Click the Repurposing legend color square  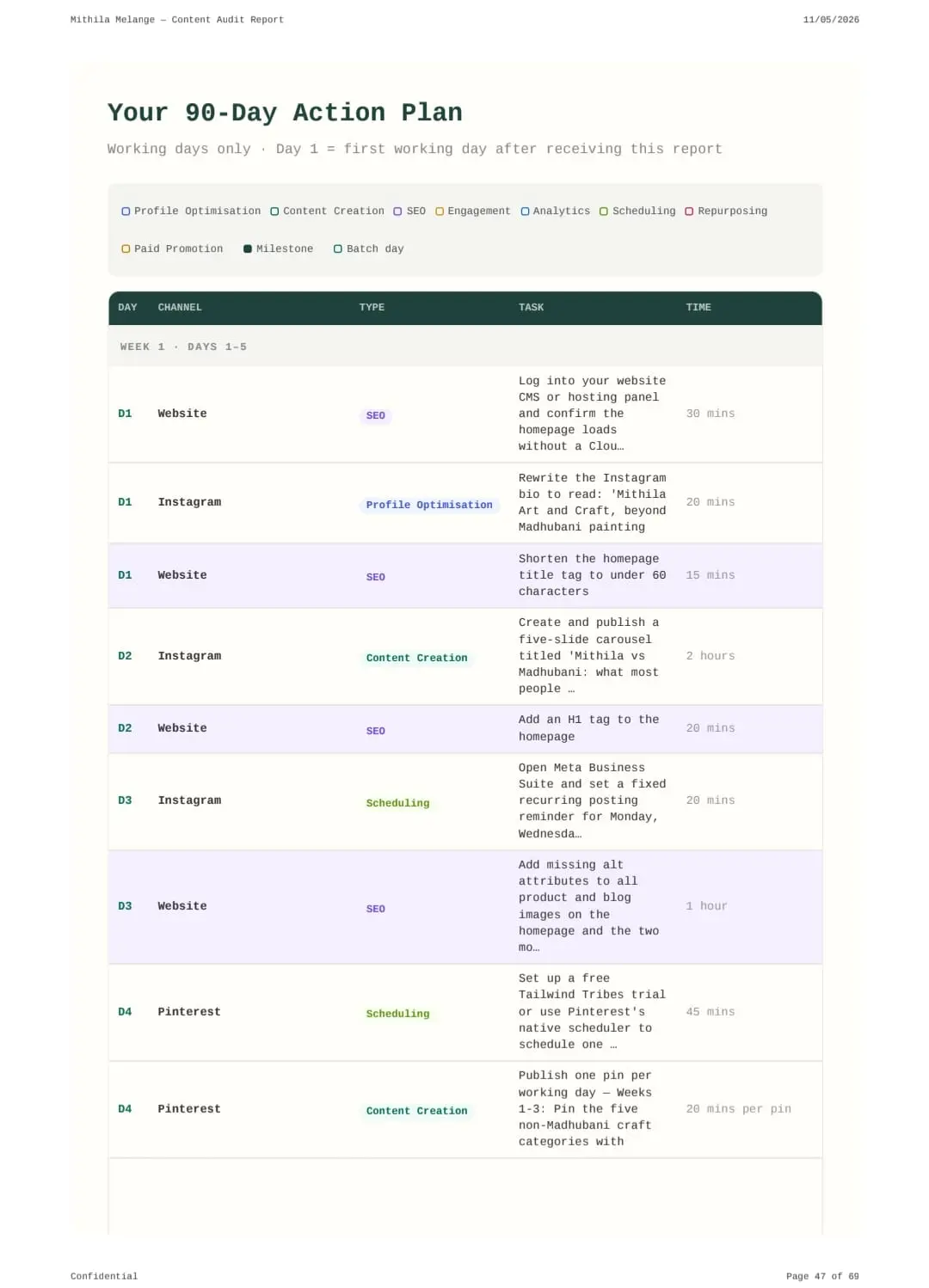coord(689,212)
